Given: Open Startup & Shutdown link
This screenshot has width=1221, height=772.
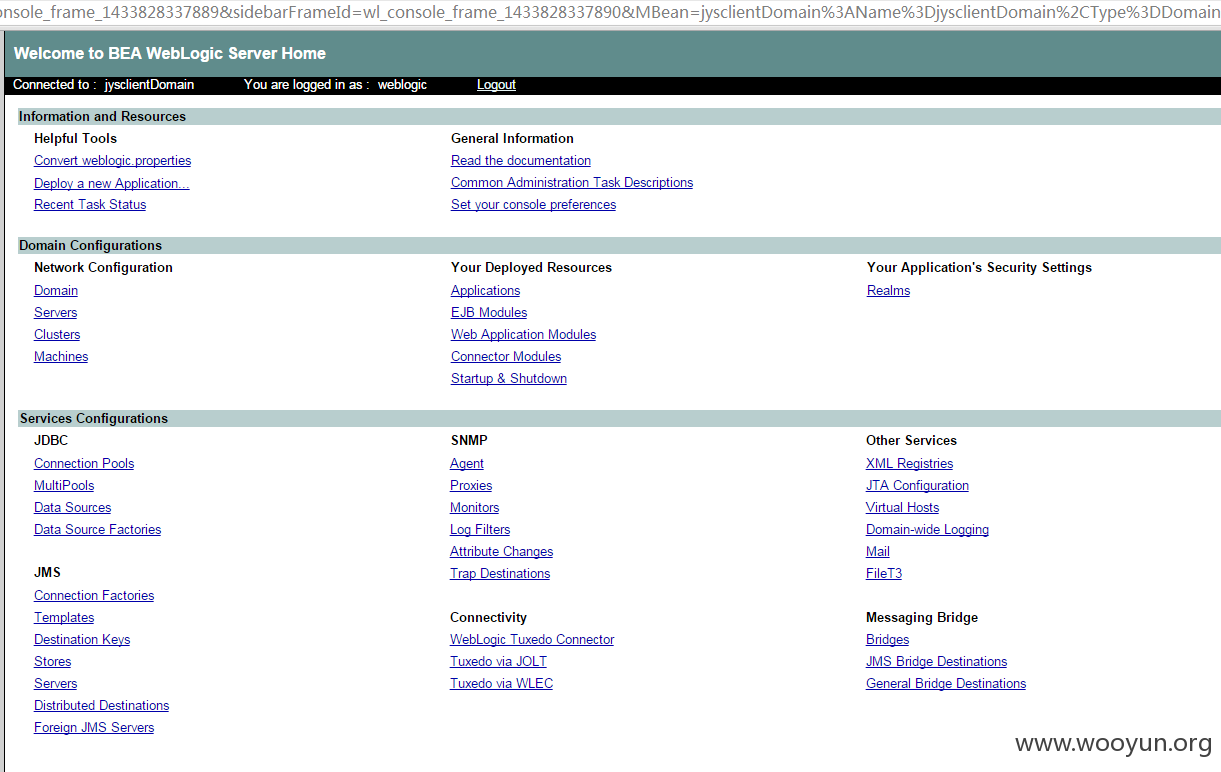Looking at the screenshot, I should (x=509, y=379).
